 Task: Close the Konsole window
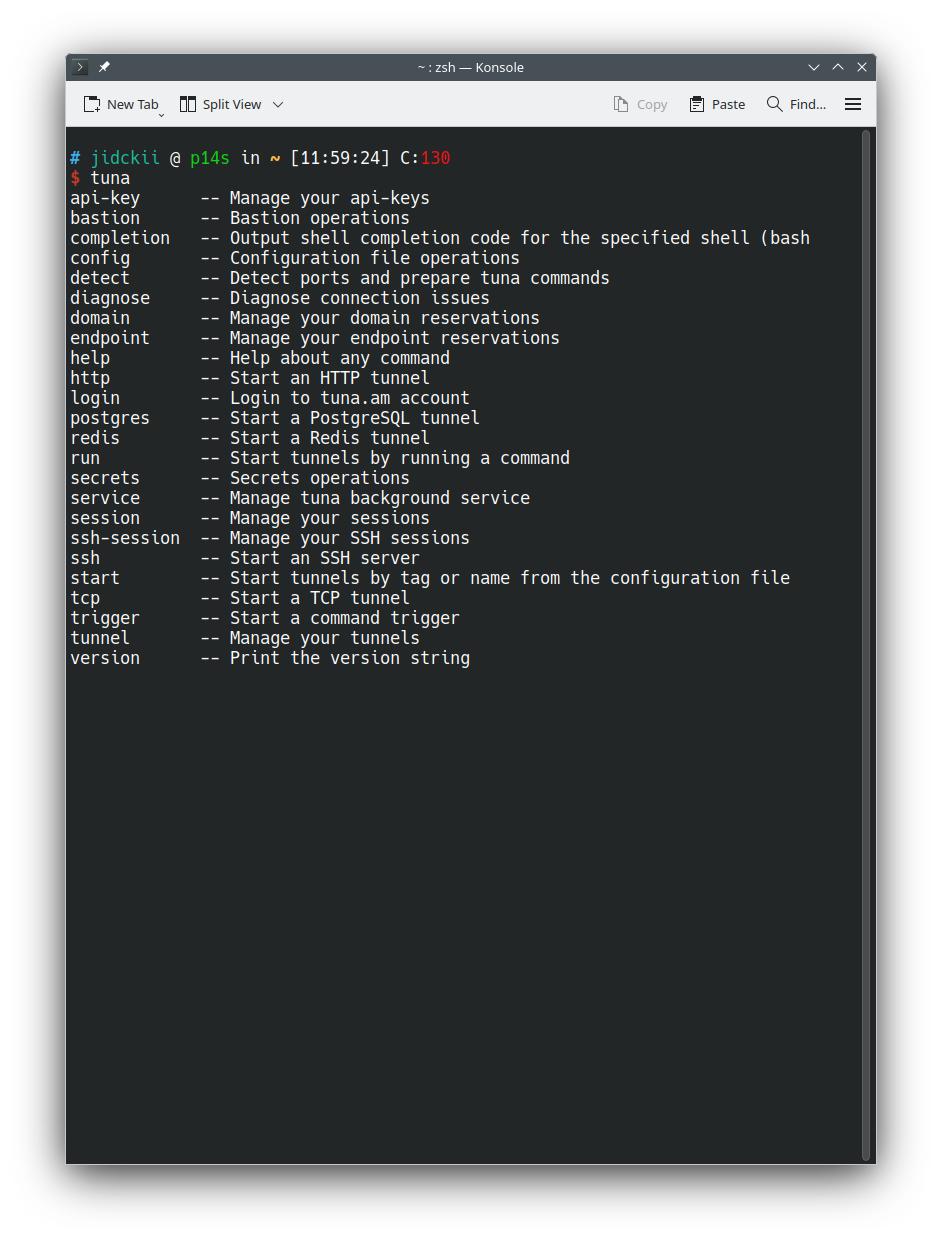(x=862, y=67)
